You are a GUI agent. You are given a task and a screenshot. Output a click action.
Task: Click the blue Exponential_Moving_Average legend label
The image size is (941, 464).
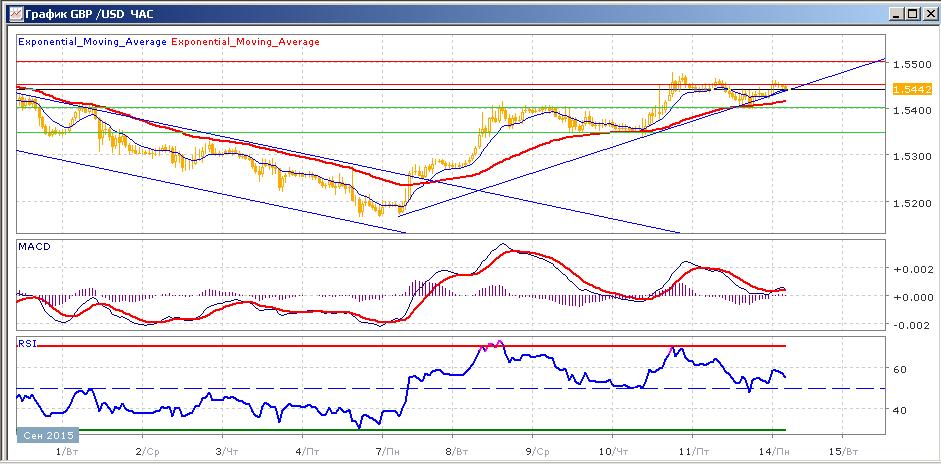pyautogui.click(x=93, y=42)
